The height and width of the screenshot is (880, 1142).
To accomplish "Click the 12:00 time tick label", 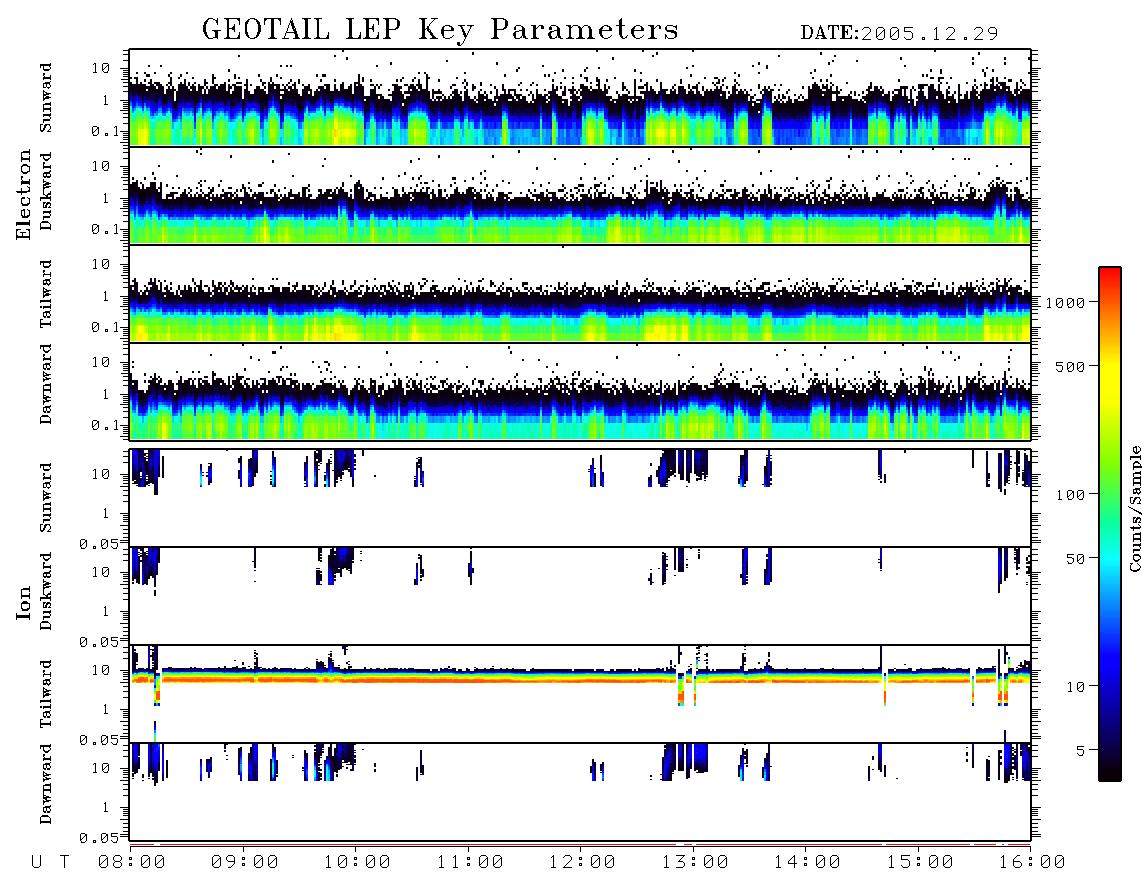I will pyautogui.click(x=582, y=862).
